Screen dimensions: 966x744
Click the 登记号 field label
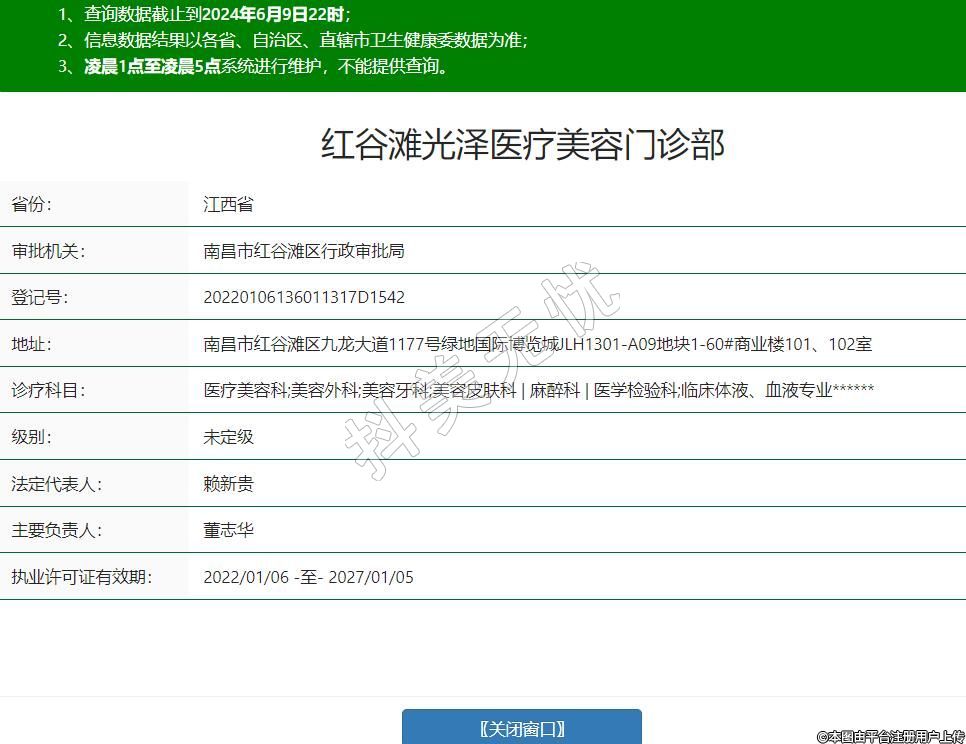(39, 298)
